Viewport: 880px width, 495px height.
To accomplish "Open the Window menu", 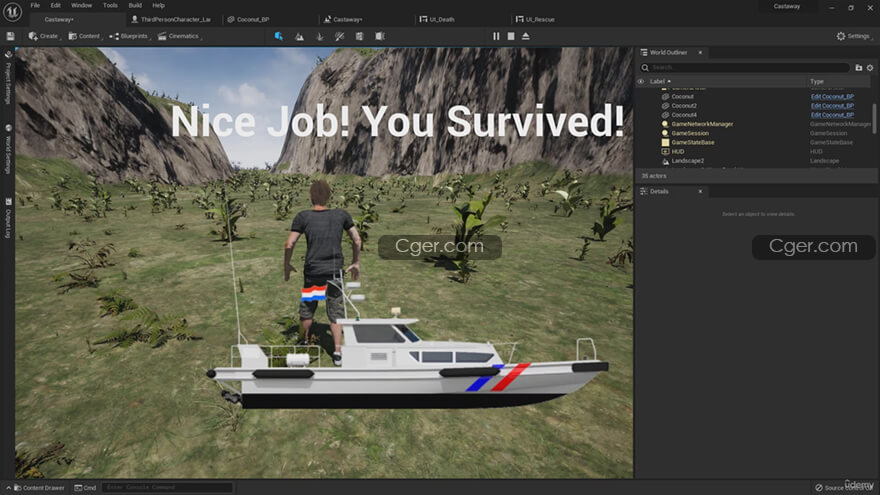I will 81,6.
